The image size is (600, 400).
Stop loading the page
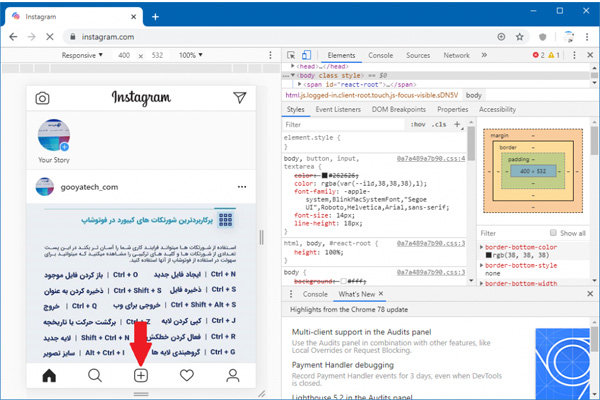[x=50, y=37]
